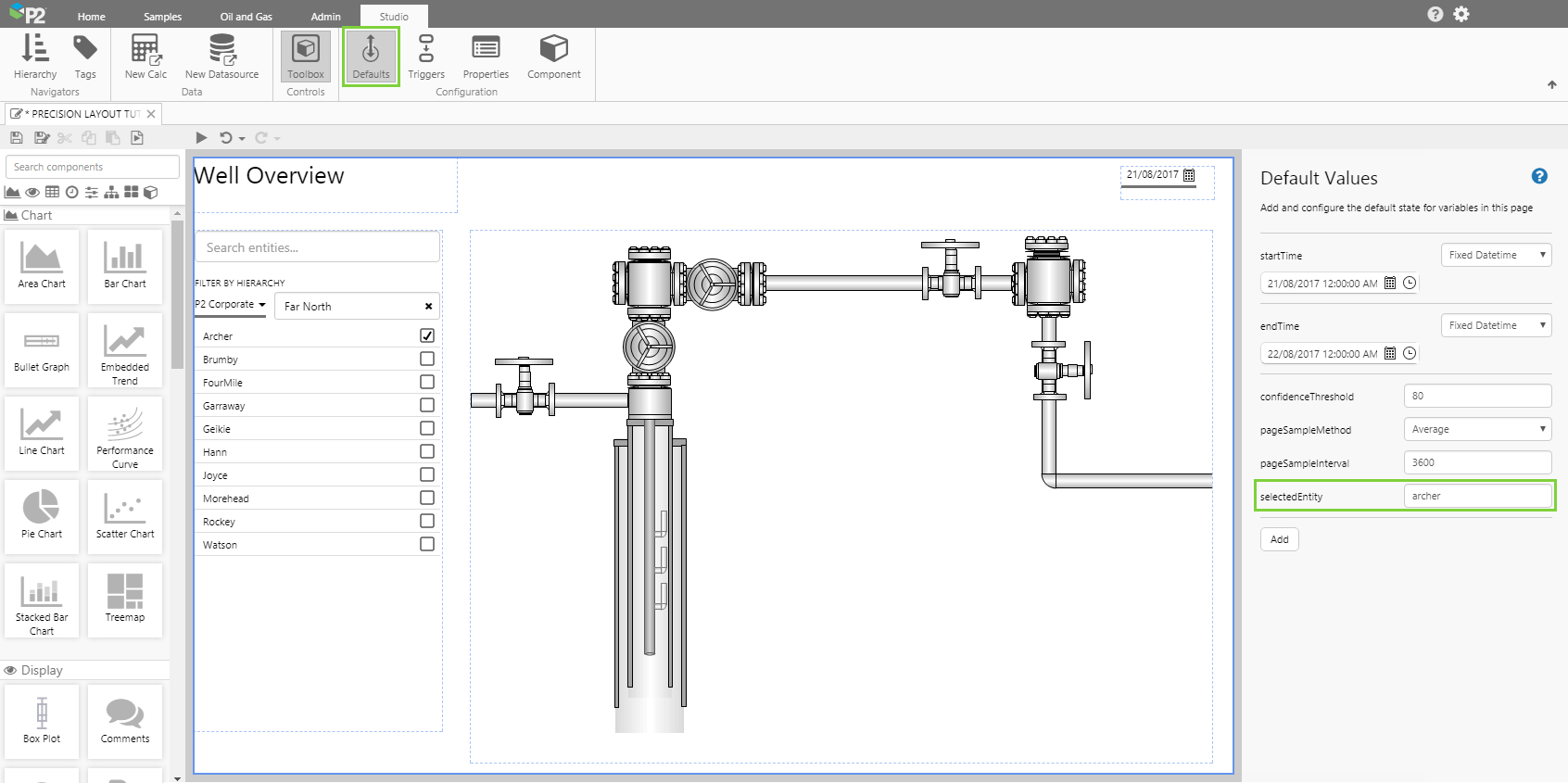Click the Tags navigator icon
The height and width of the screenshot is (783, 1568).
click(85, 56)
